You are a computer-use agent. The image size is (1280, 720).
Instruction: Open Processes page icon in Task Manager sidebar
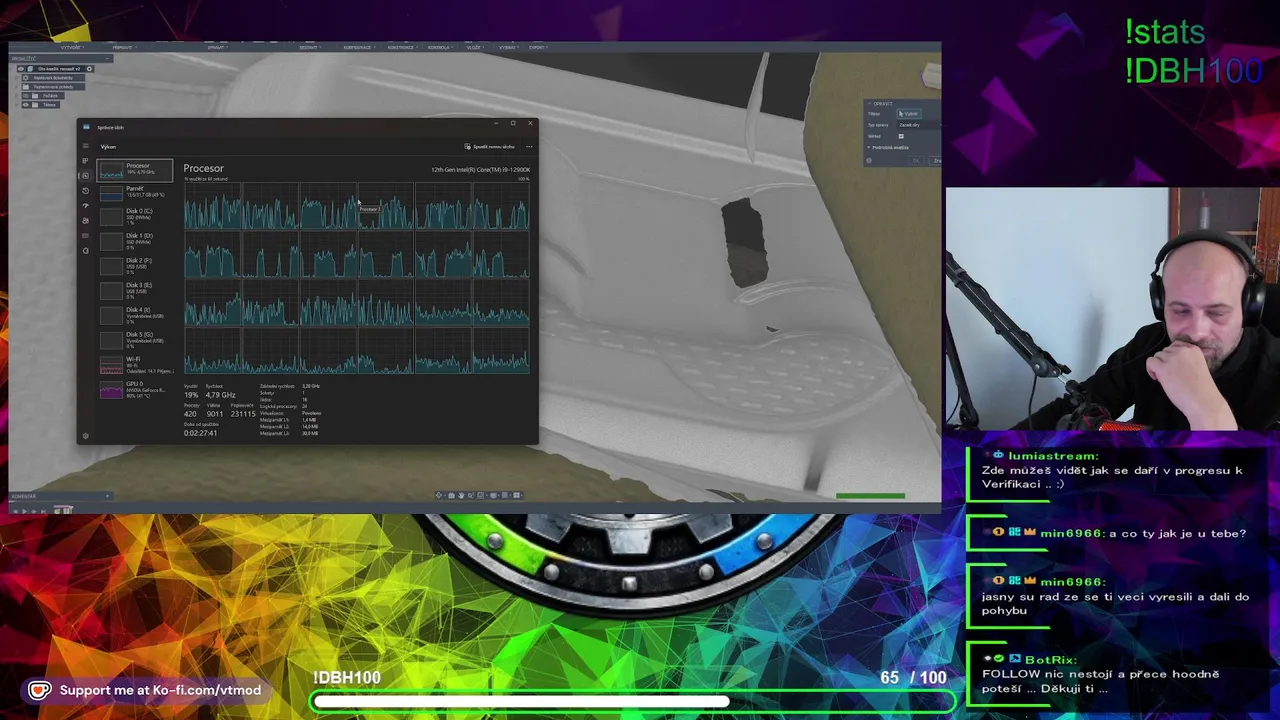coord(85,161)
